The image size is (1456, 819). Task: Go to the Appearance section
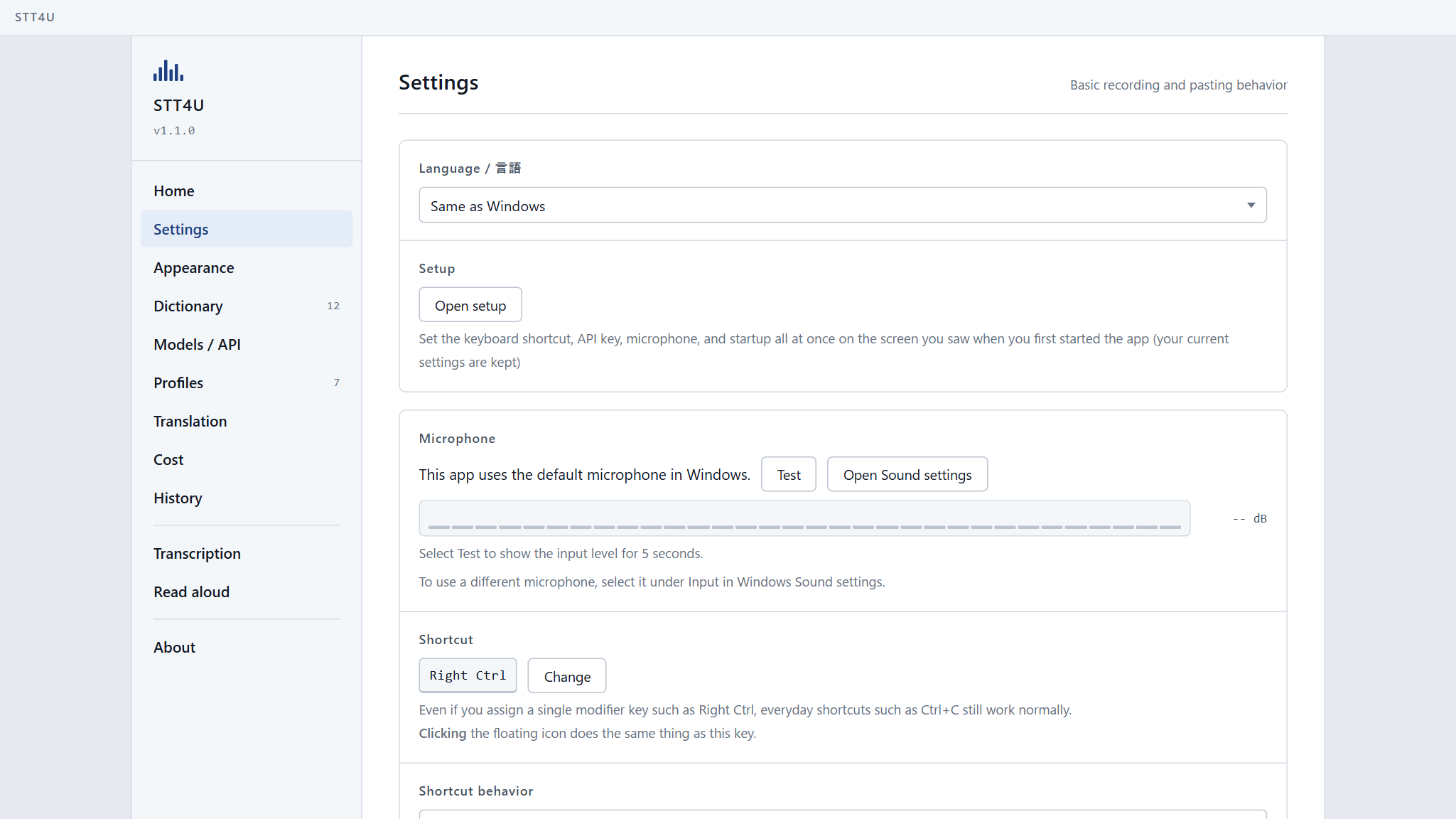coord(247,267)
